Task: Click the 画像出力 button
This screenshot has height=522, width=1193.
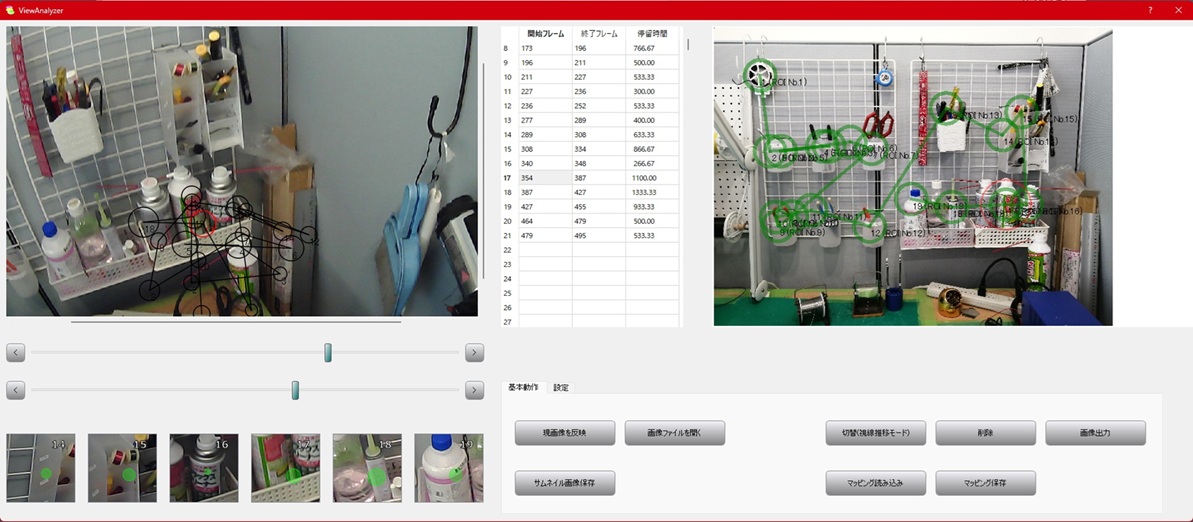Action: click(x=1095, y=433)
